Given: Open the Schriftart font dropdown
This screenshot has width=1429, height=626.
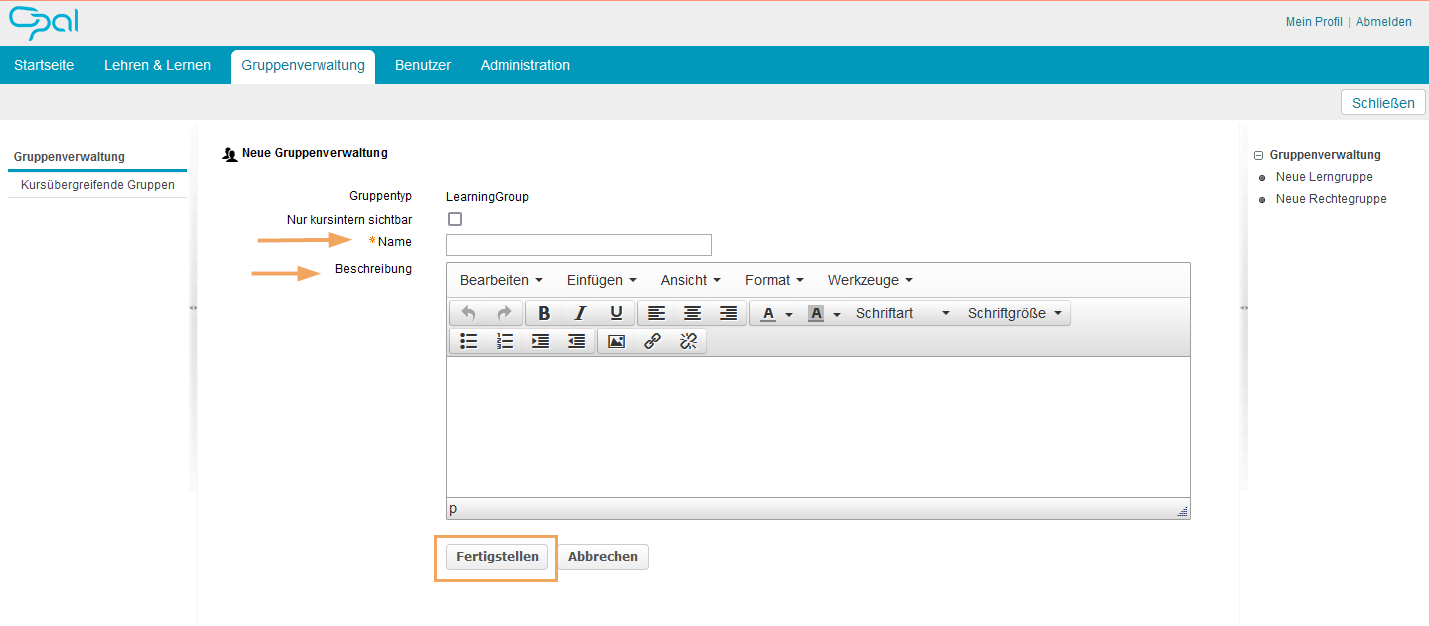Looking at the screenshot, I should [x=902, y=314].
